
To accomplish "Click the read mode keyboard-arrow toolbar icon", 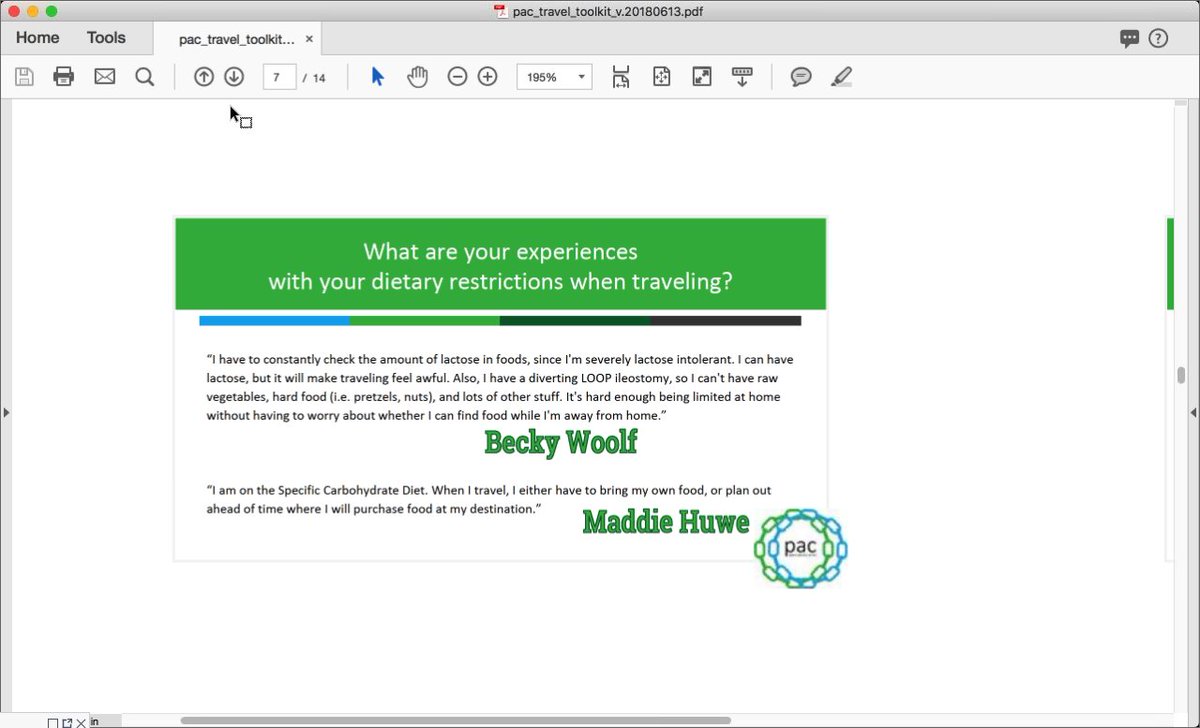I will 742,77.
